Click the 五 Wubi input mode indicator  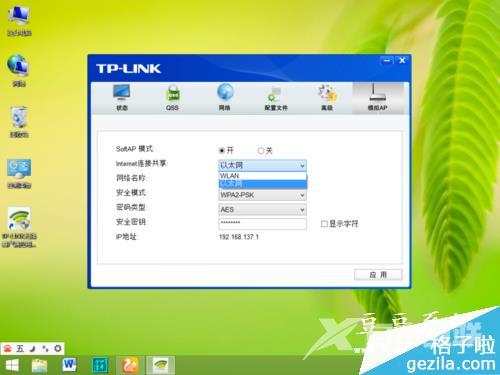click(x=20, y=349)
